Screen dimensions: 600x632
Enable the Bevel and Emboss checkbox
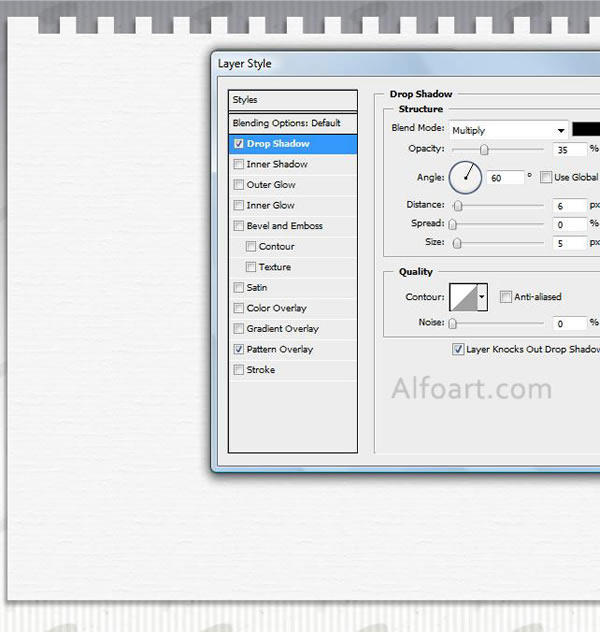239,226
